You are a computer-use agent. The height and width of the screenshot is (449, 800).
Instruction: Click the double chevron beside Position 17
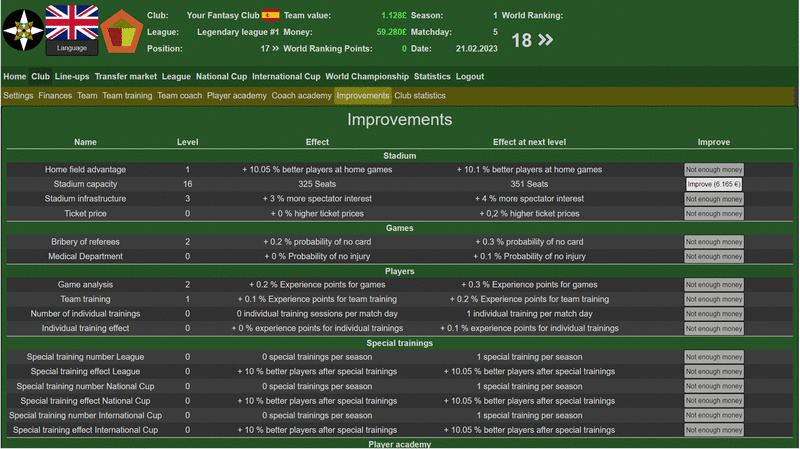point(275,48)
